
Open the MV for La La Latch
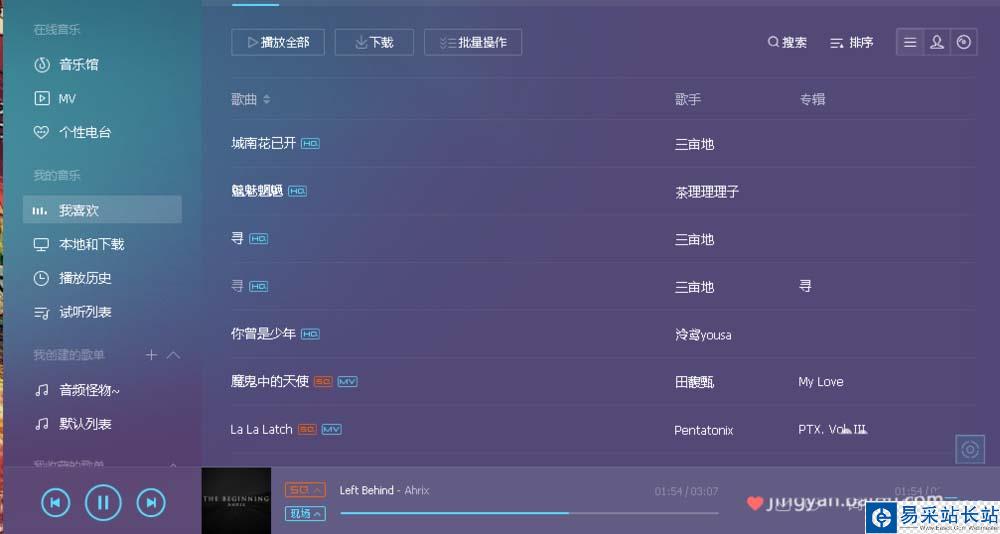pyautogui.click(x=331, y=429)
